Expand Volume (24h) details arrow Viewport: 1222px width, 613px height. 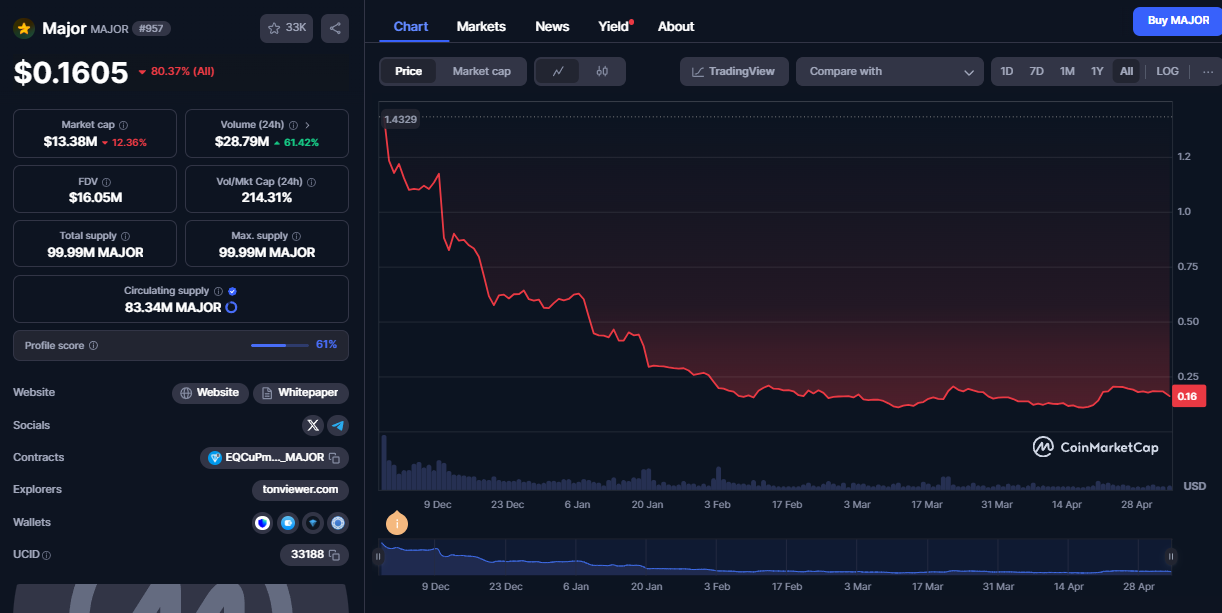pos(307,125)
